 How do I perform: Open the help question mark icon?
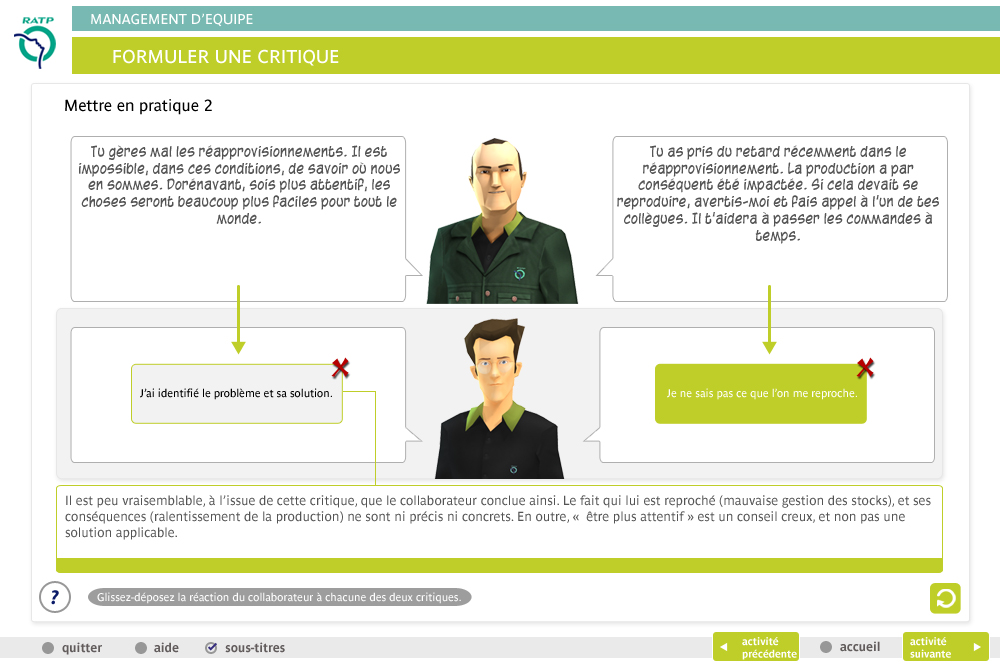[x=55, y=597]
